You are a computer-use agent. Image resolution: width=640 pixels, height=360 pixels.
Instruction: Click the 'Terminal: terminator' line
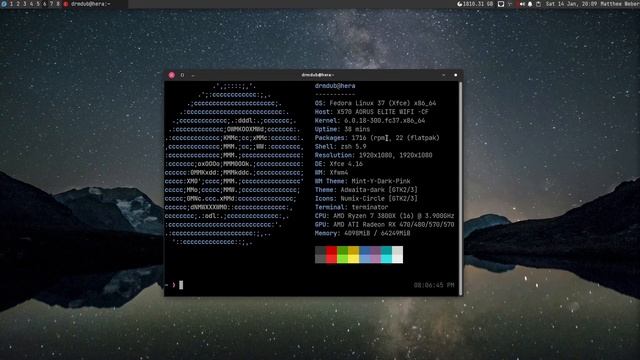click(x=351, y=207)
